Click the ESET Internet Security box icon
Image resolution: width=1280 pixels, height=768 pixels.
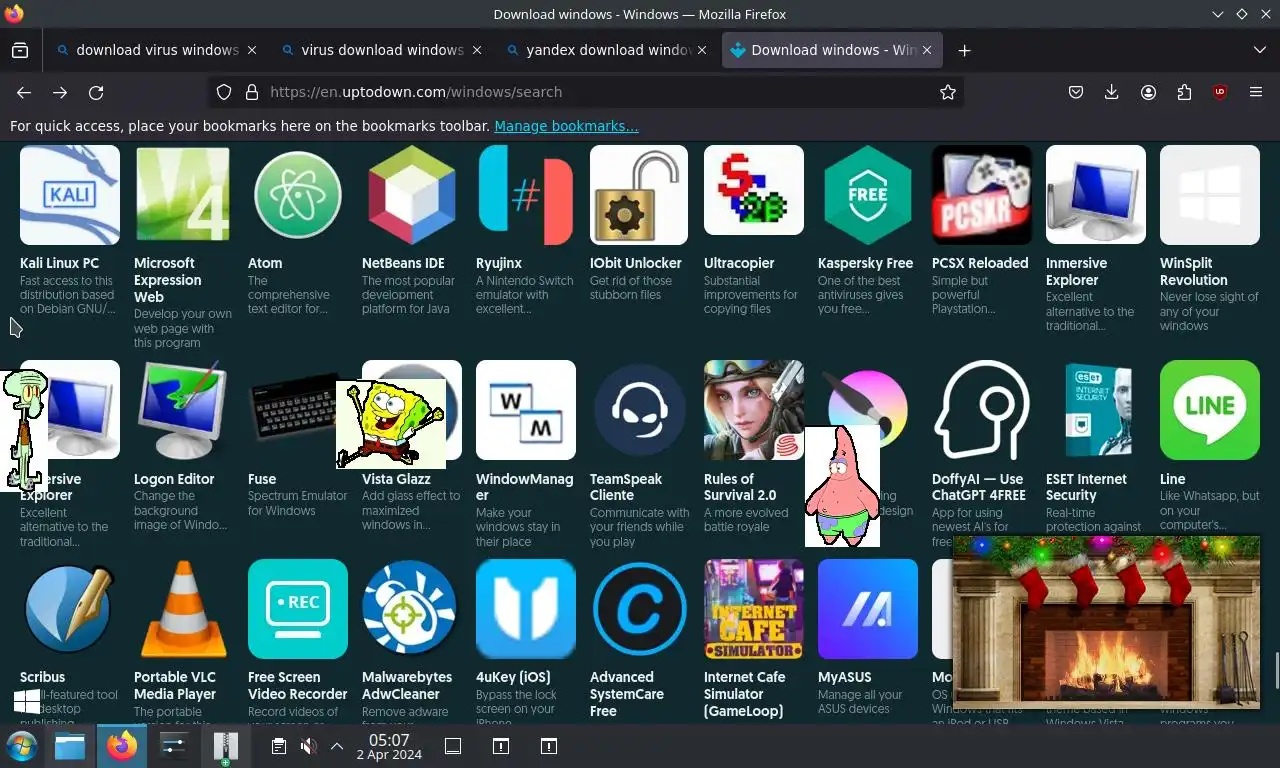click(x=1096, y=410)
